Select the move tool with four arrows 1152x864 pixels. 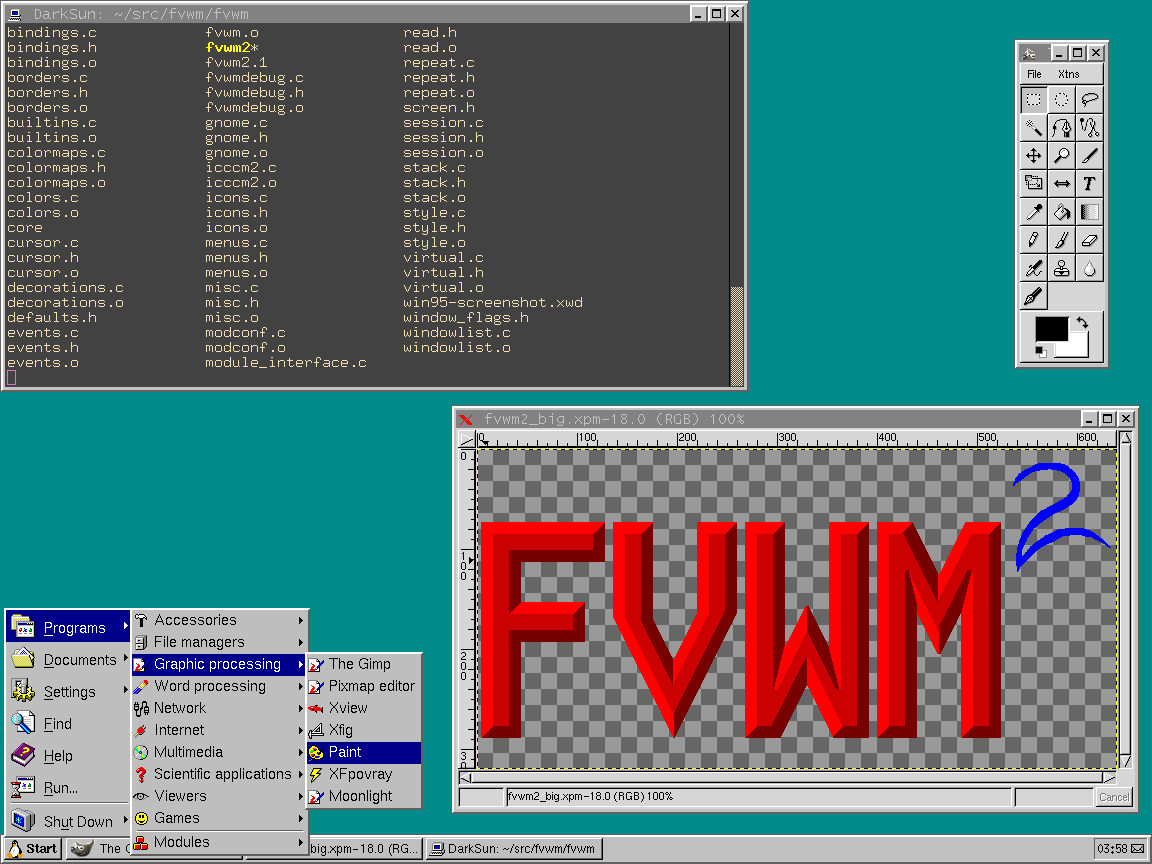pyautogui.click(x=1034, y=155)
